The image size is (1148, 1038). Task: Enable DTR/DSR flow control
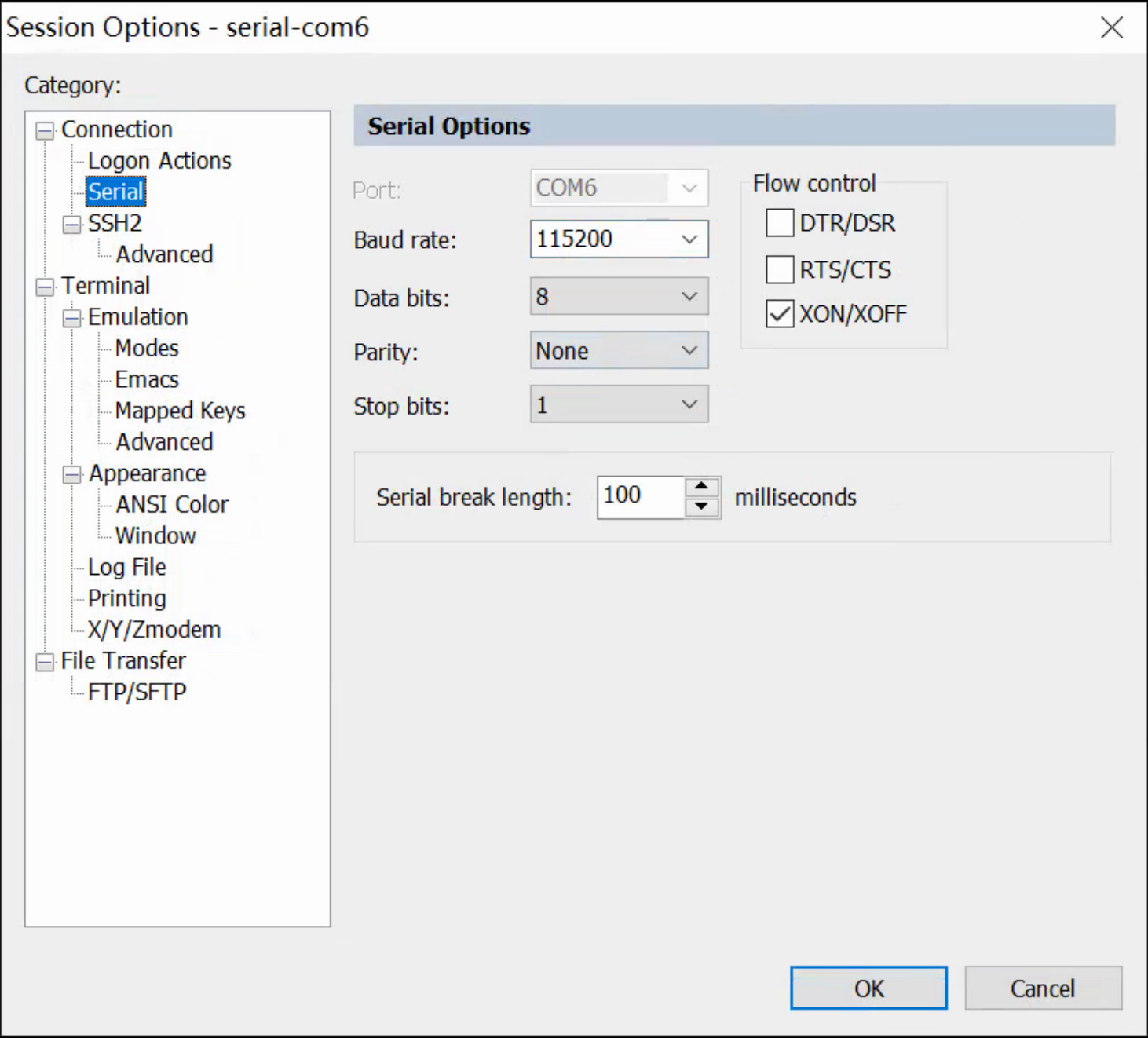(x=780, y=223)
